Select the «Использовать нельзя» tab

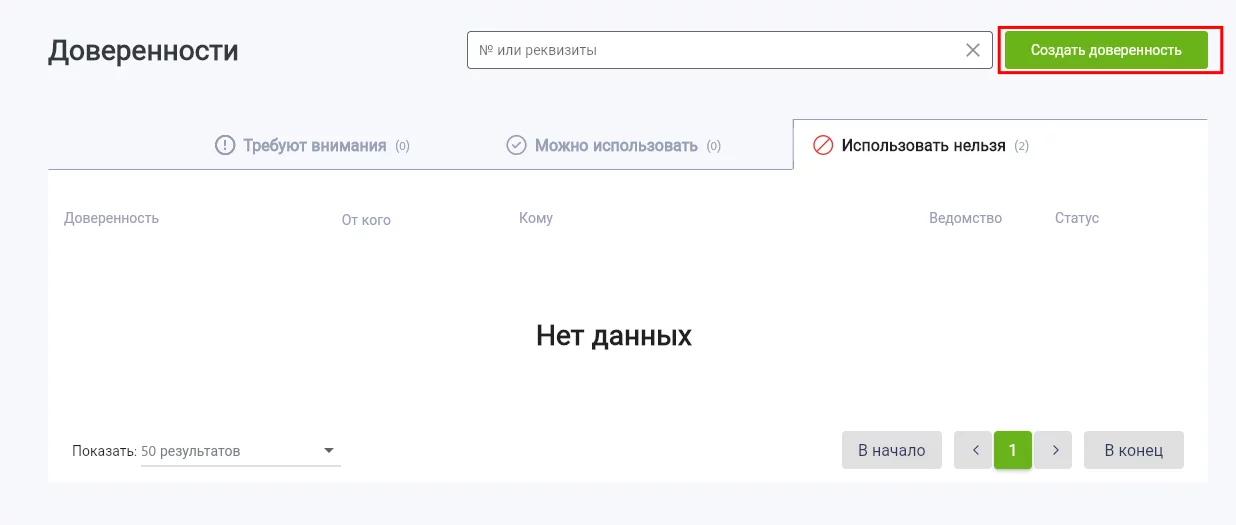(x=923, y=146)
